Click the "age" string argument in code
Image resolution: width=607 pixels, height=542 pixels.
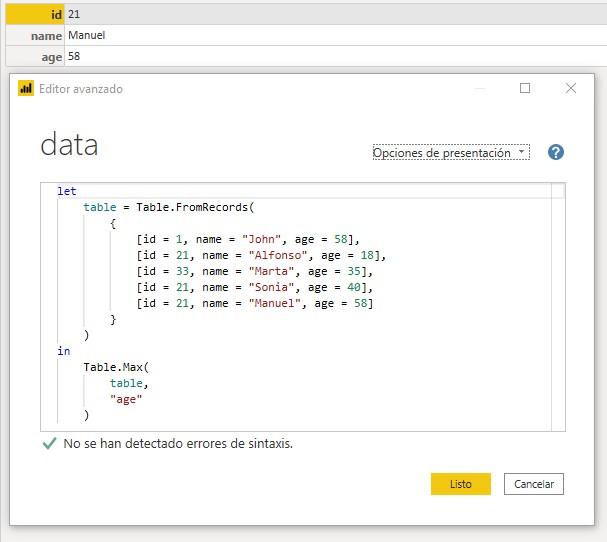coord(126,399)
